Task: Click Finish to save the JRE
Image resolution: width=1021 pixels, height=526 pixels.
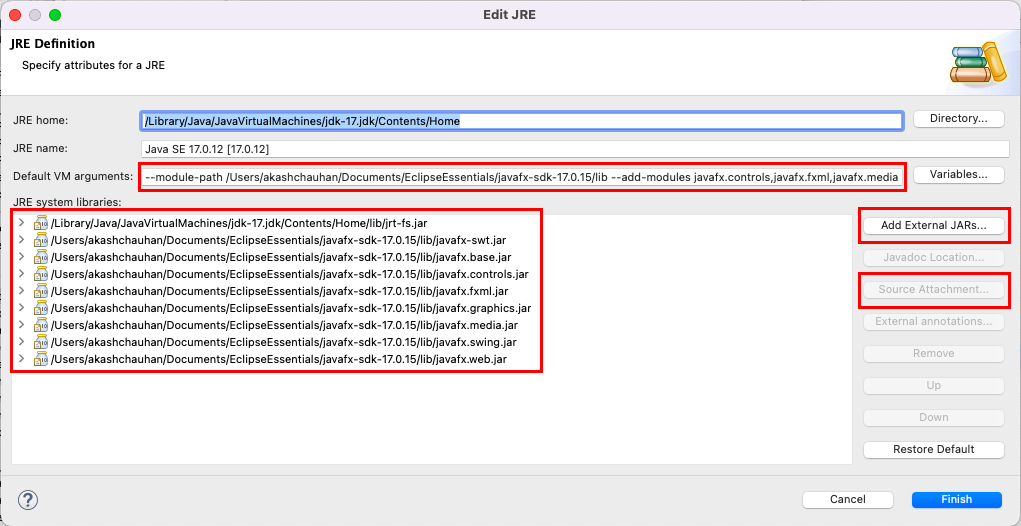Action: [957, 499]
